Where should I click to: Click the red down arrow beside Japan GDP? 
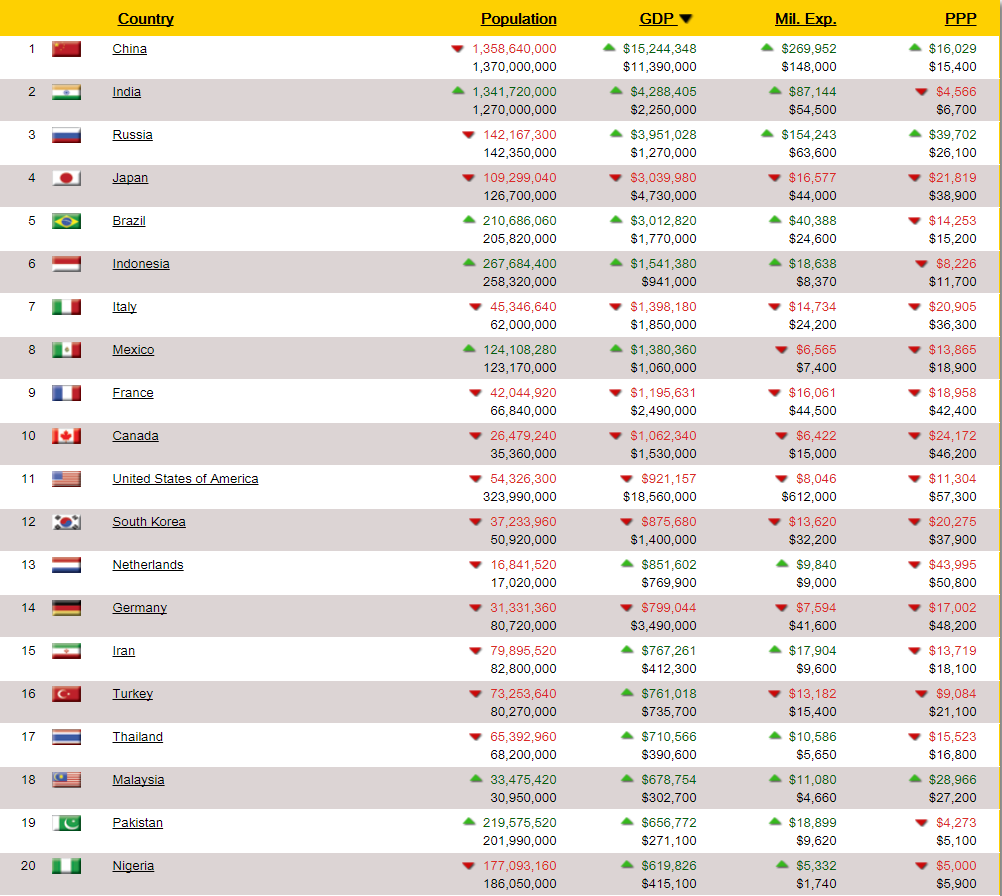point(615,178)
